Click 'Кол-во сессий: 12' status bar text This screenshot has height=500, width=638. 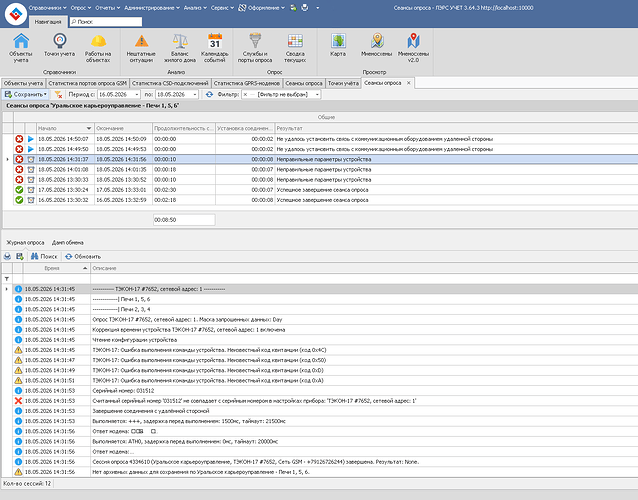[27, 484]
